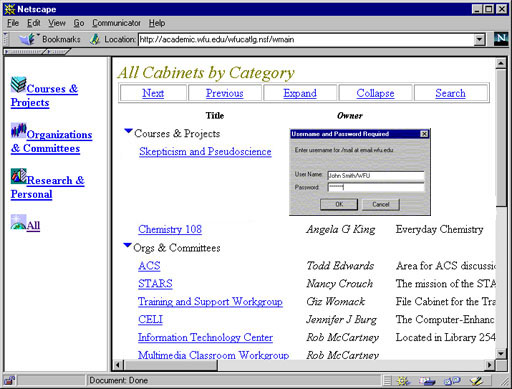
Task: Click the Research & Personal sidebar link
Action: [48, 187]
